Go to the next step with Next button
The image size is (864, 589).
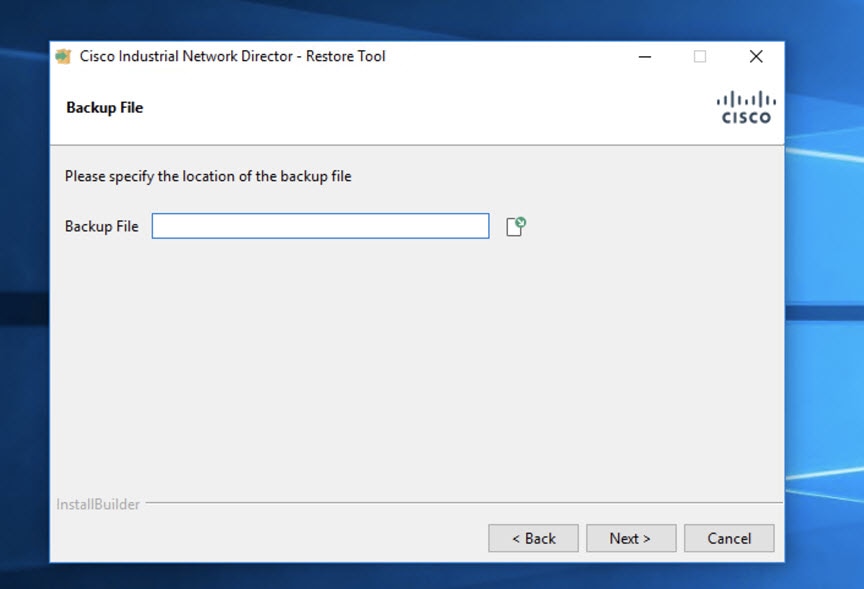click(631, 538)
